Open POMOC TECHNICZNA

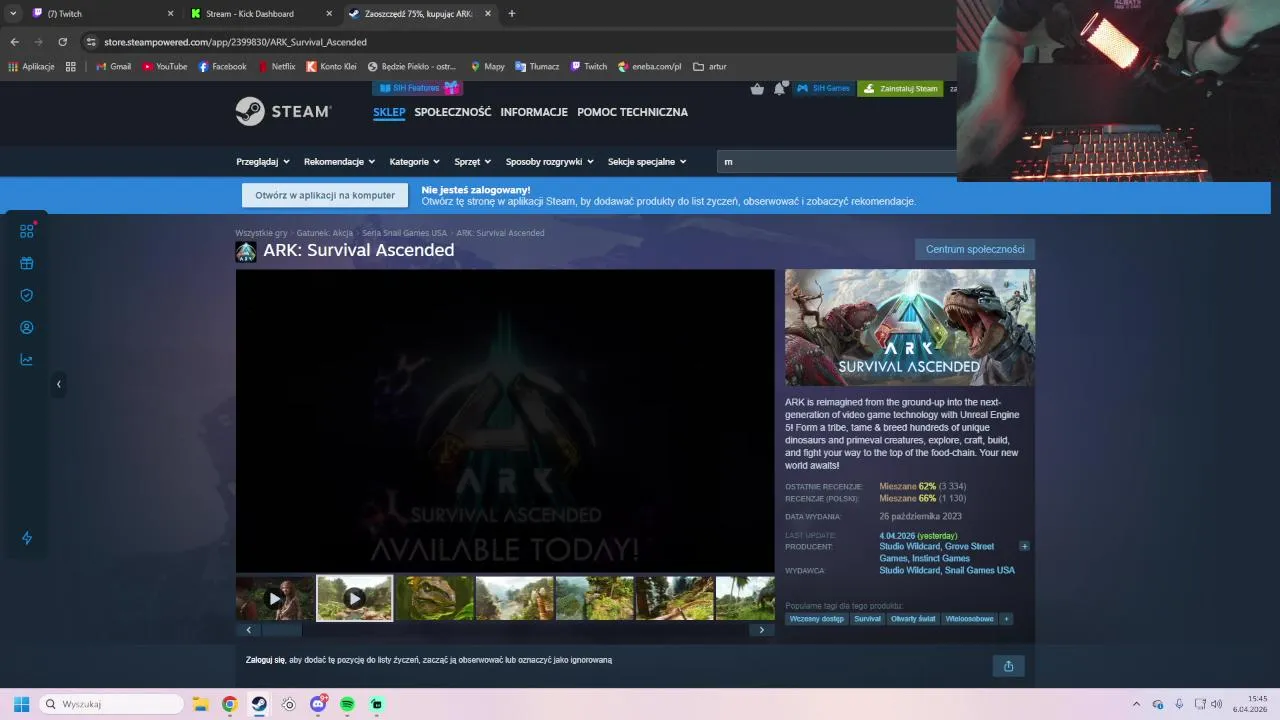coord(632,112)
